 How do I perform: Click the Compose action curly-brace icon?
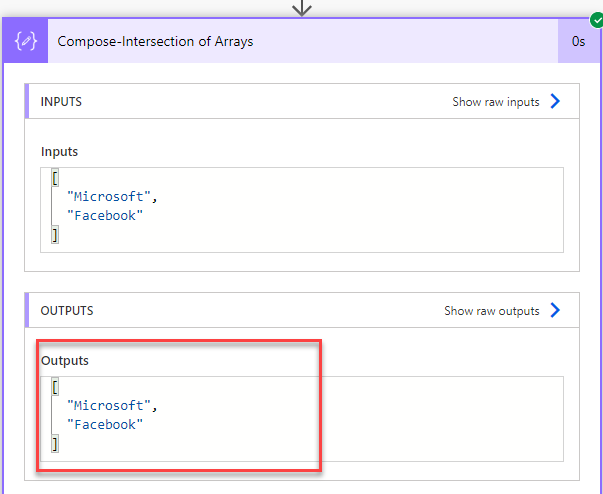pyautogui.click(x=26, y=41)
